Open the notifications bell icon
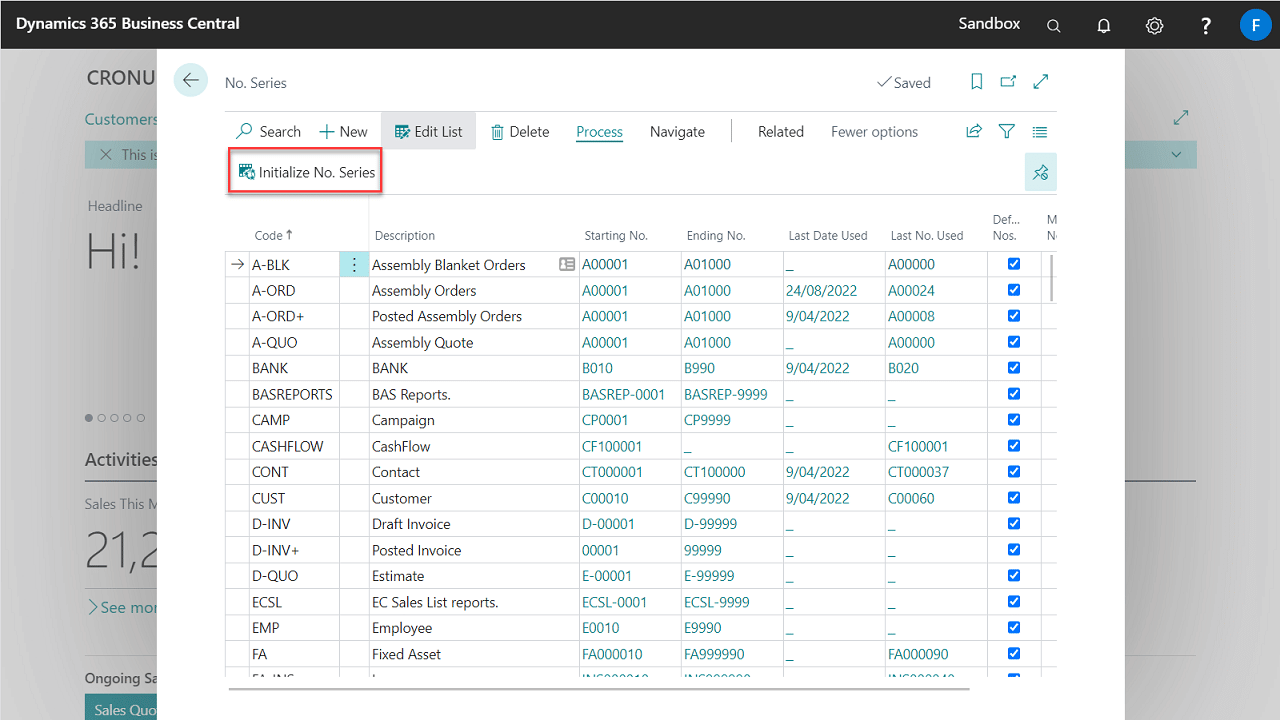 click(1104, 25)
